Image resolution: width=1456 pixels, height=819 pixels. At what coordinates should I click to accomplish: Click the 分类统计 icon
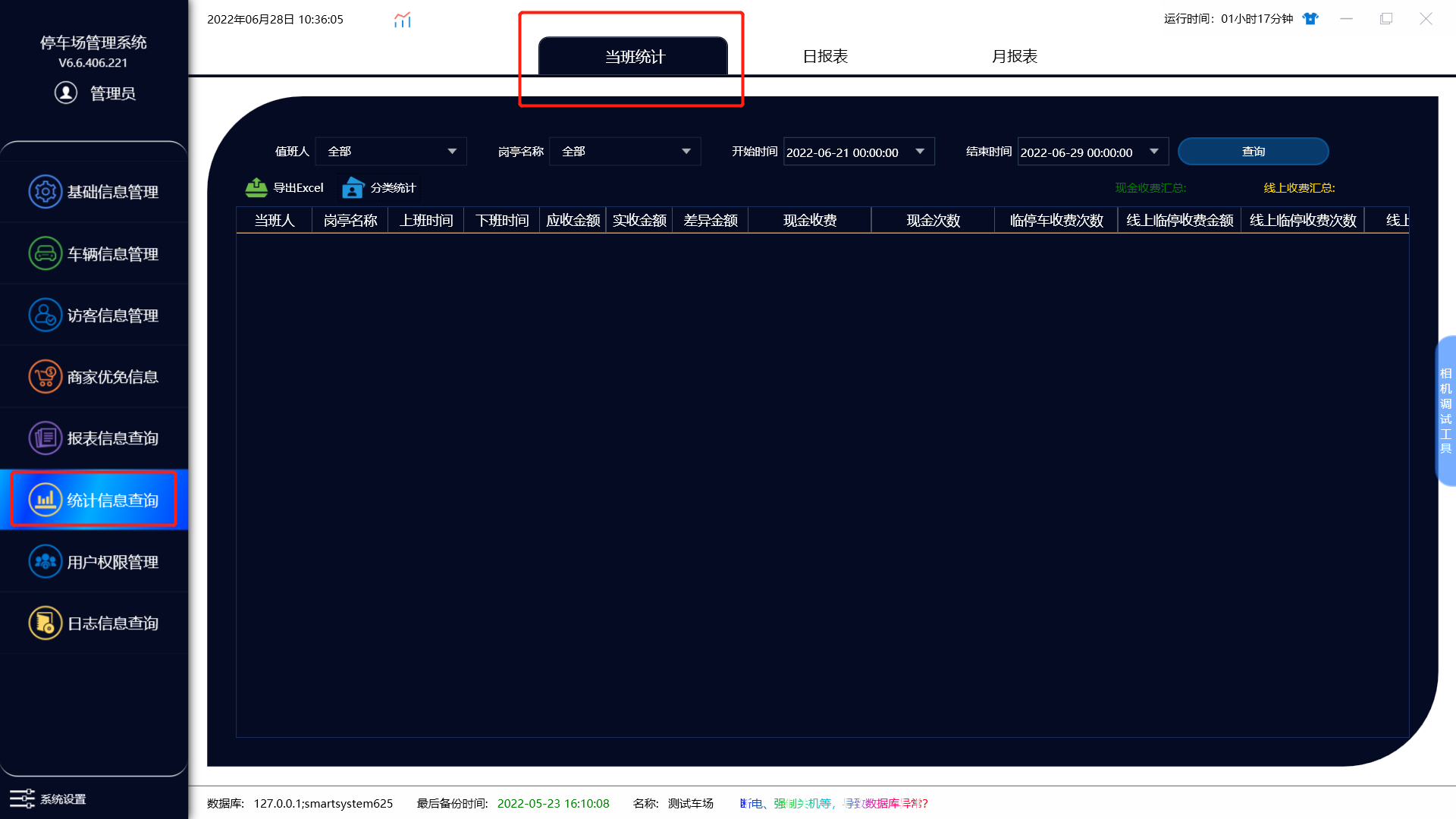pos(353,187)
